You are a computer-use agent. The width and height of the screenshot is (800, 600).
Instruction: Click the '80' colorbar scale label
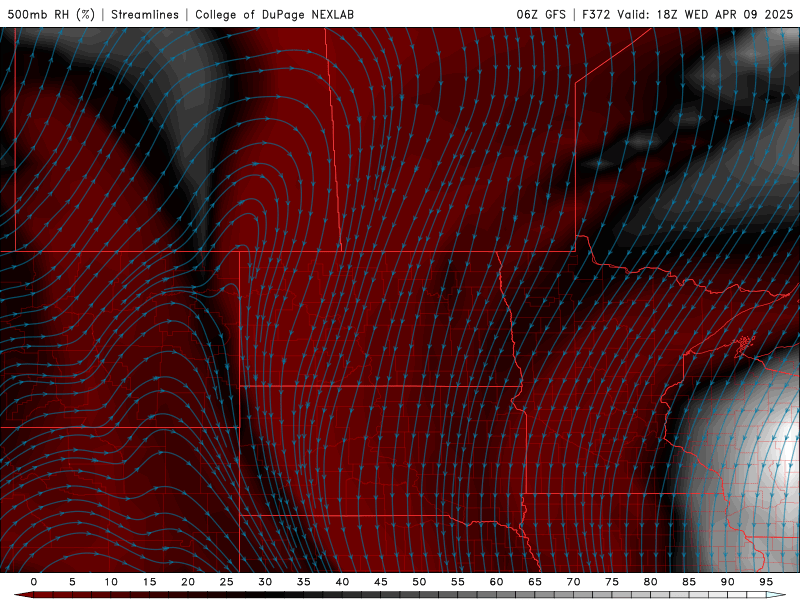[650, 582]
